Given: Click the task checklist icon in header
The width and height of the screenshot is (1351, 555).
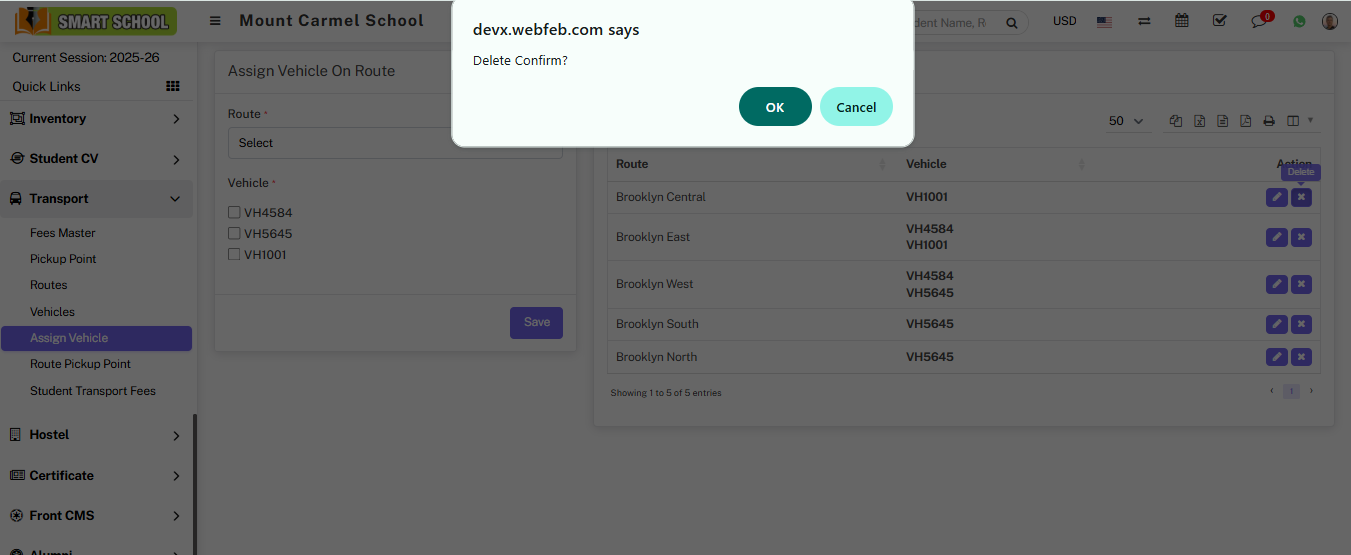Looking at the screenshot, I should [x=1219, y=21].
